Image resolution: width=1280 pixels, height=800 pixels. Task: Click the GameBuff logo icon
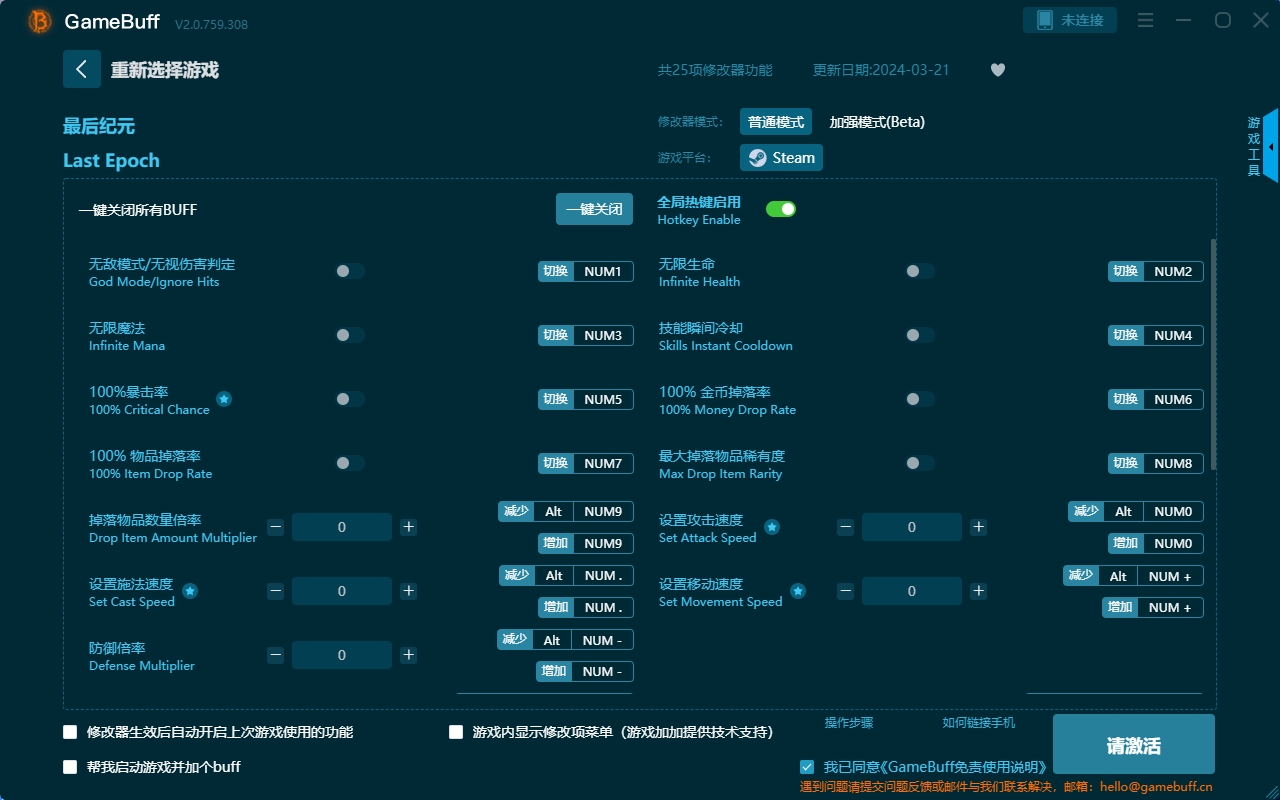(x=40, y=21)
